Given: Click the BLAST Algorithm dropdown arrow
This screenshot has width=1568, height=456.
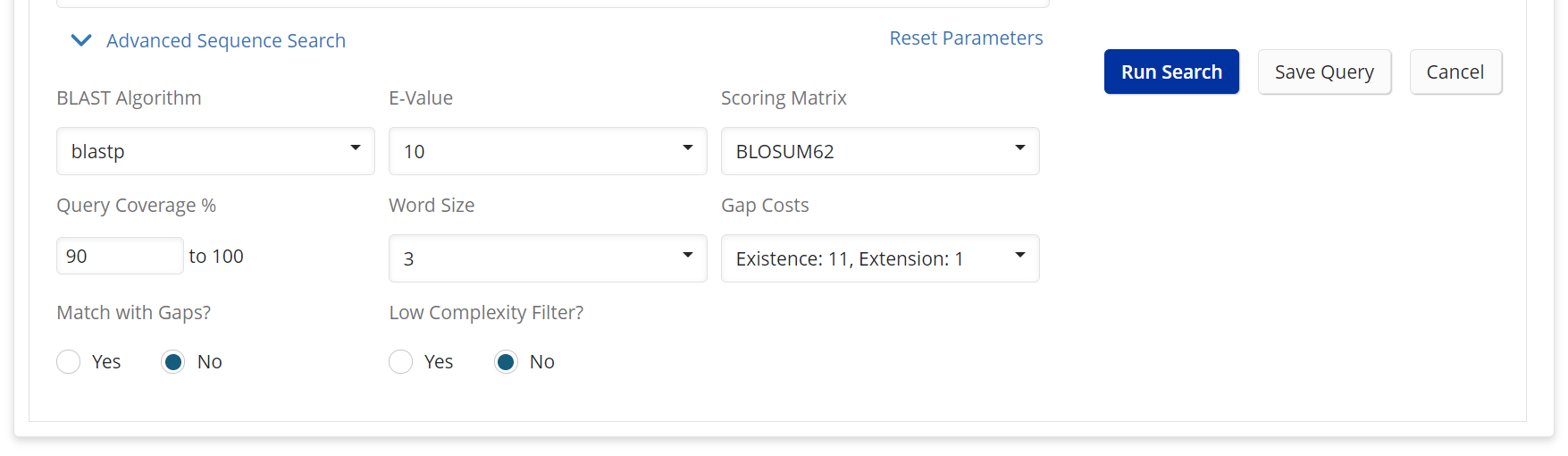Looking at the screenshot, I should [356, 148].
